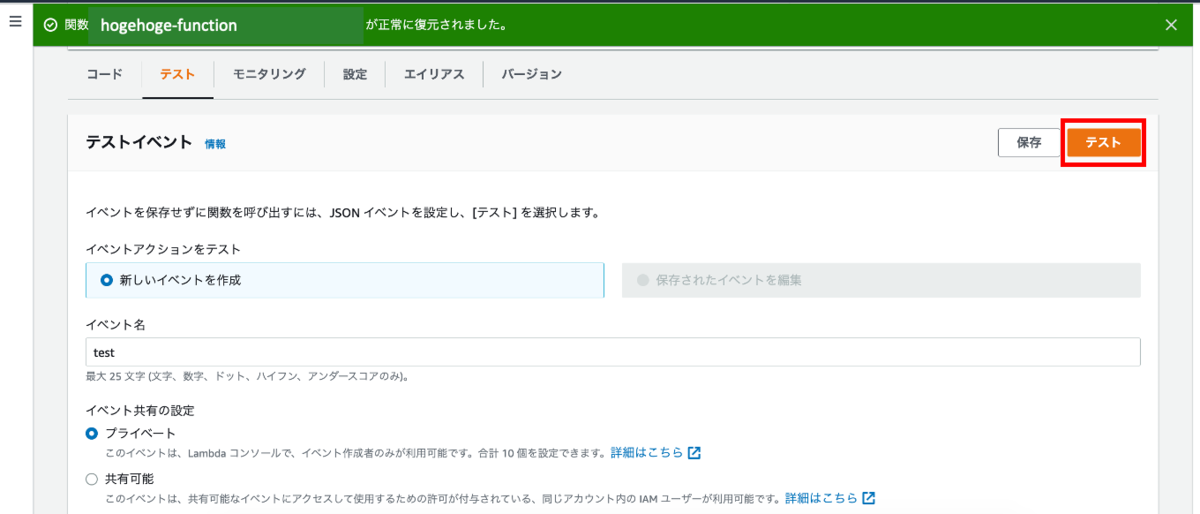Screen dimensions: 1200x514
Task: Click external-link icon after プライベート description
Action: point(694,452)
